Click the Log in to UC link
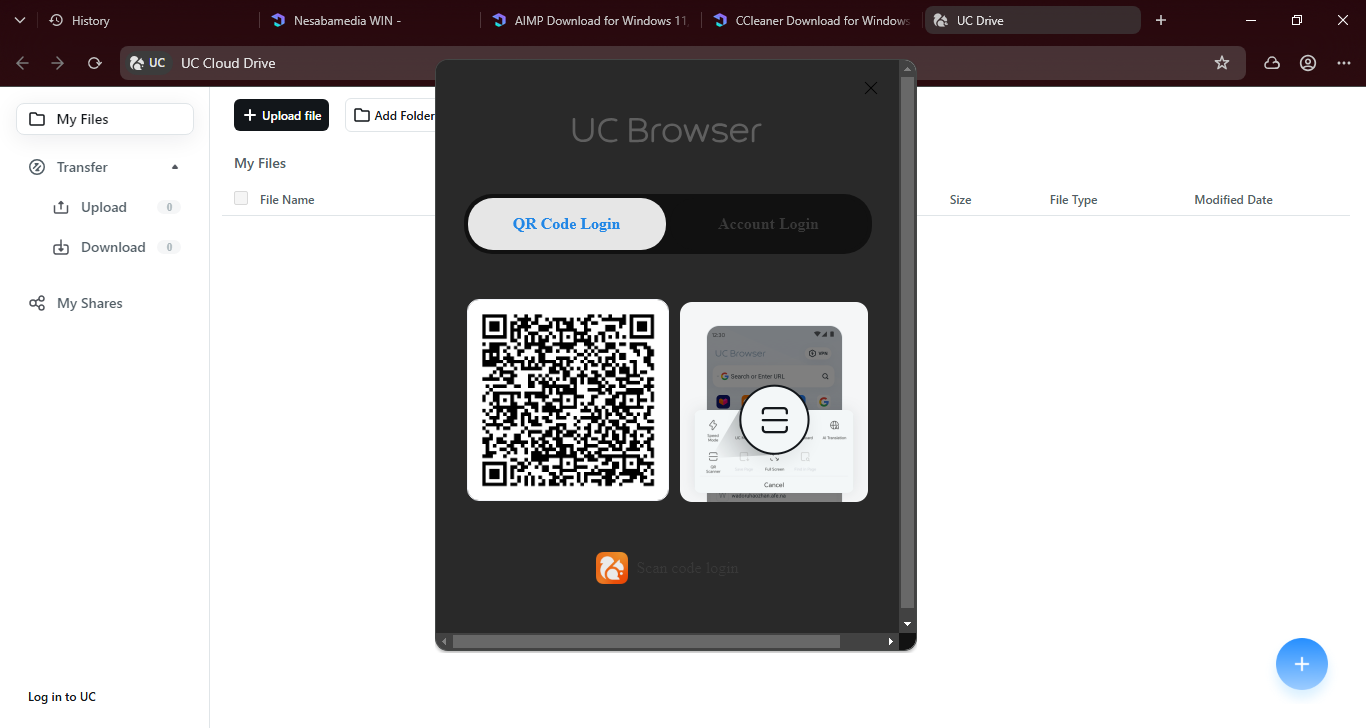The width and height of the screenshot is (1366, 728). [62, 697]
